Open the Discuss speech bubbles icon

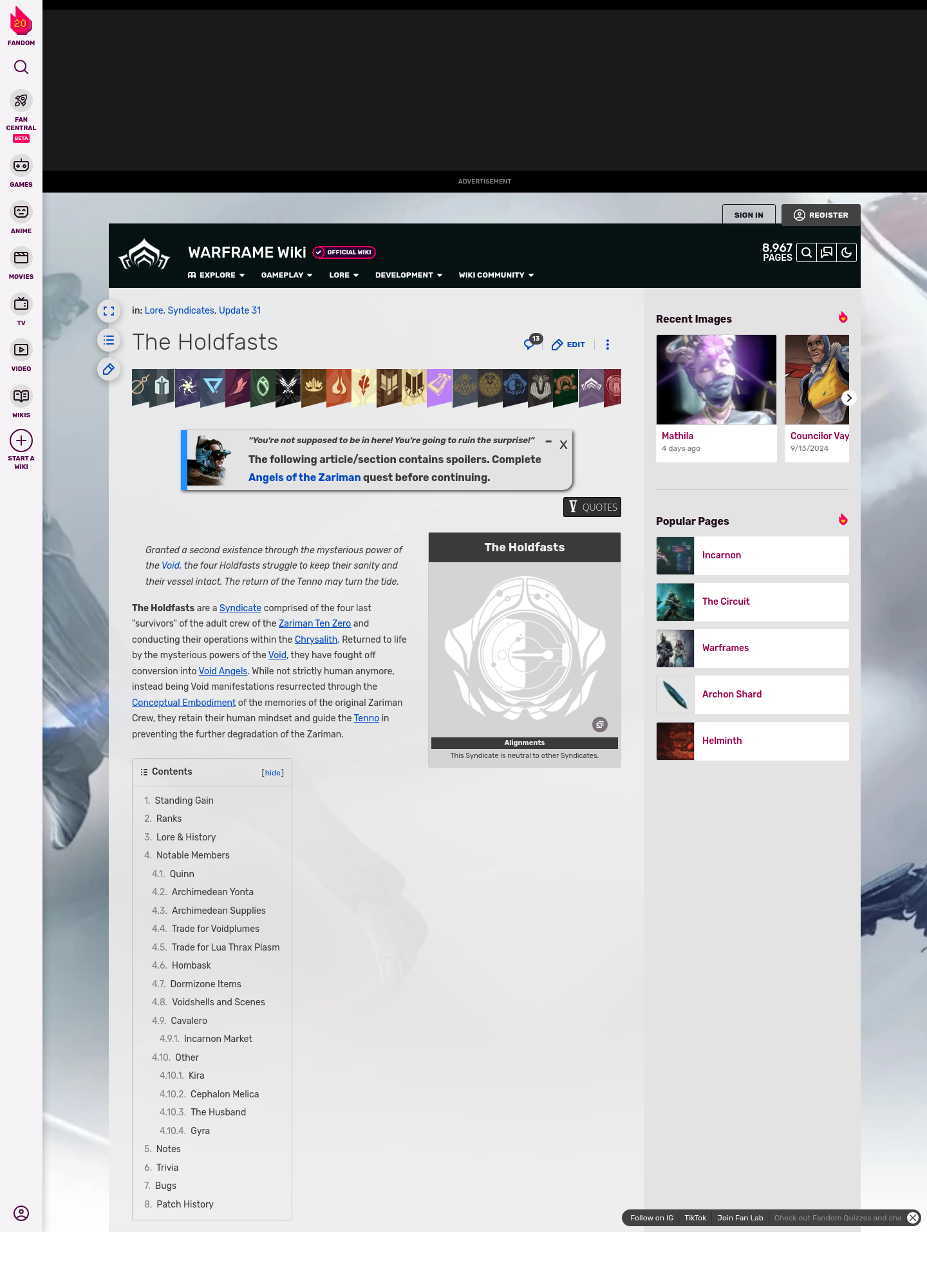(x=827, y=252)
